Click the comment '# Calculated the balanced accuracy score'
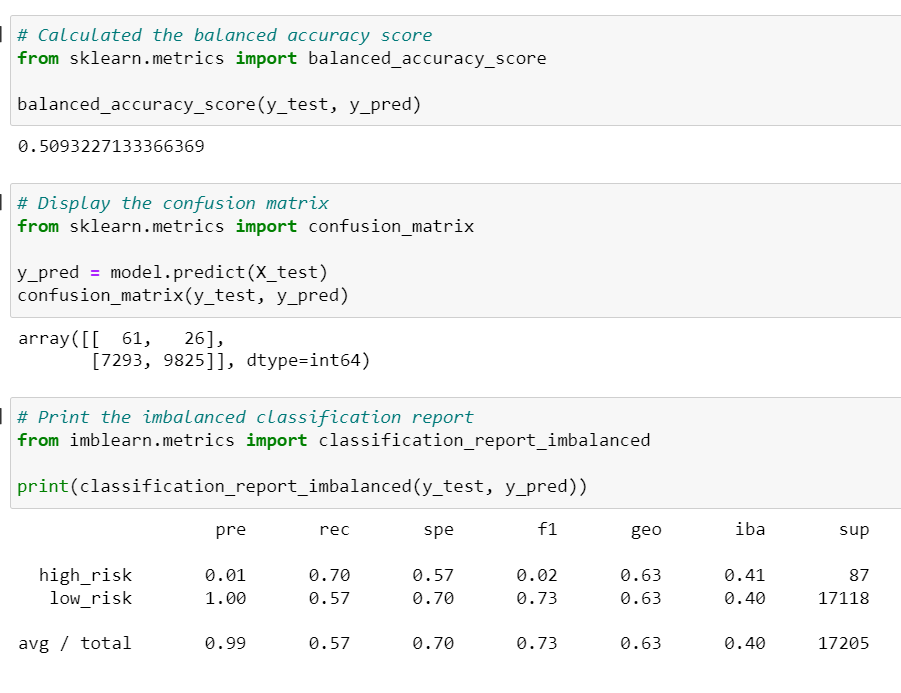 tap(225, 36)
